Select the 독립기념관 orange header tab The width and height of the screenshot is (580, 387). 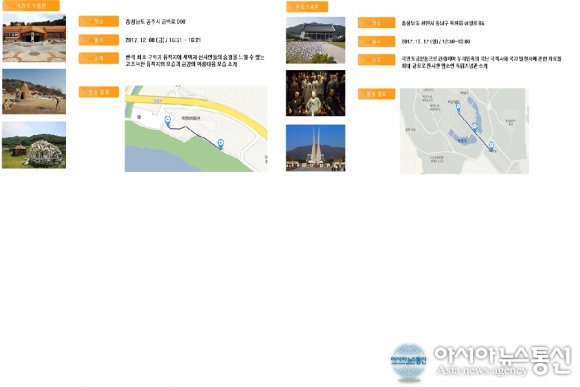point(307,7)
